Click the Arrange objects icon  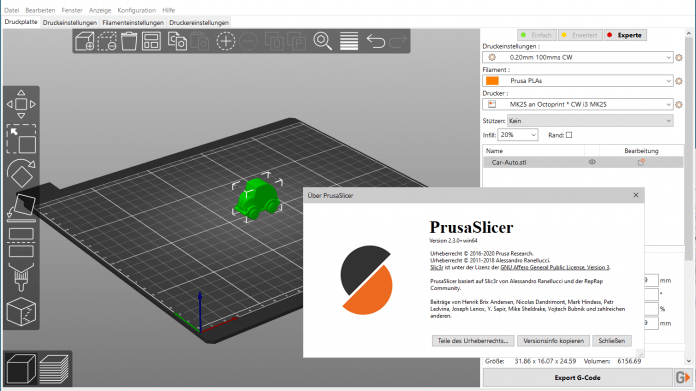(151, 41)
